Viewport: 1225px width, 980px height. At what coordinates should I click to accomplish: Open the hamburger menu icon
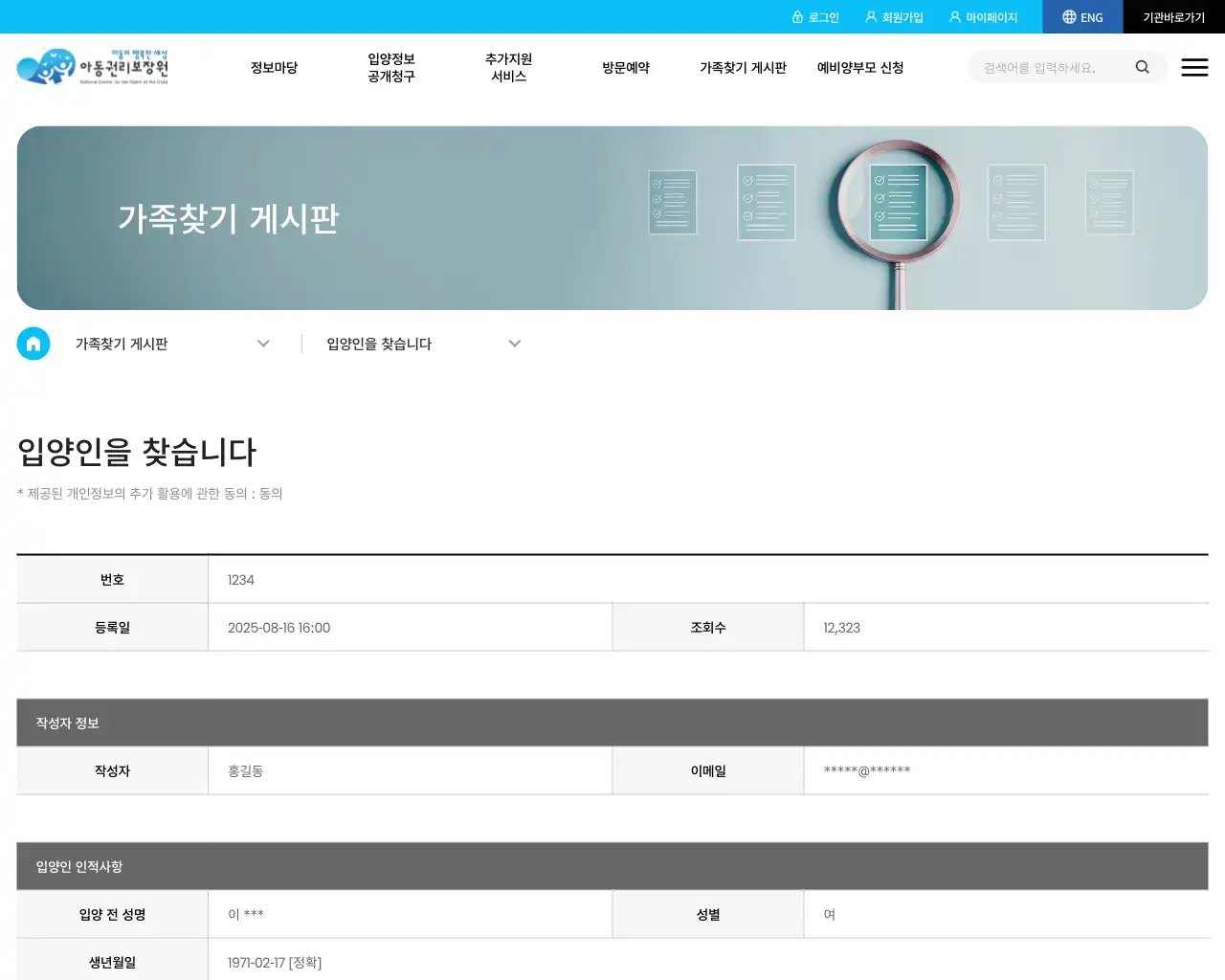coord(1194,67)
